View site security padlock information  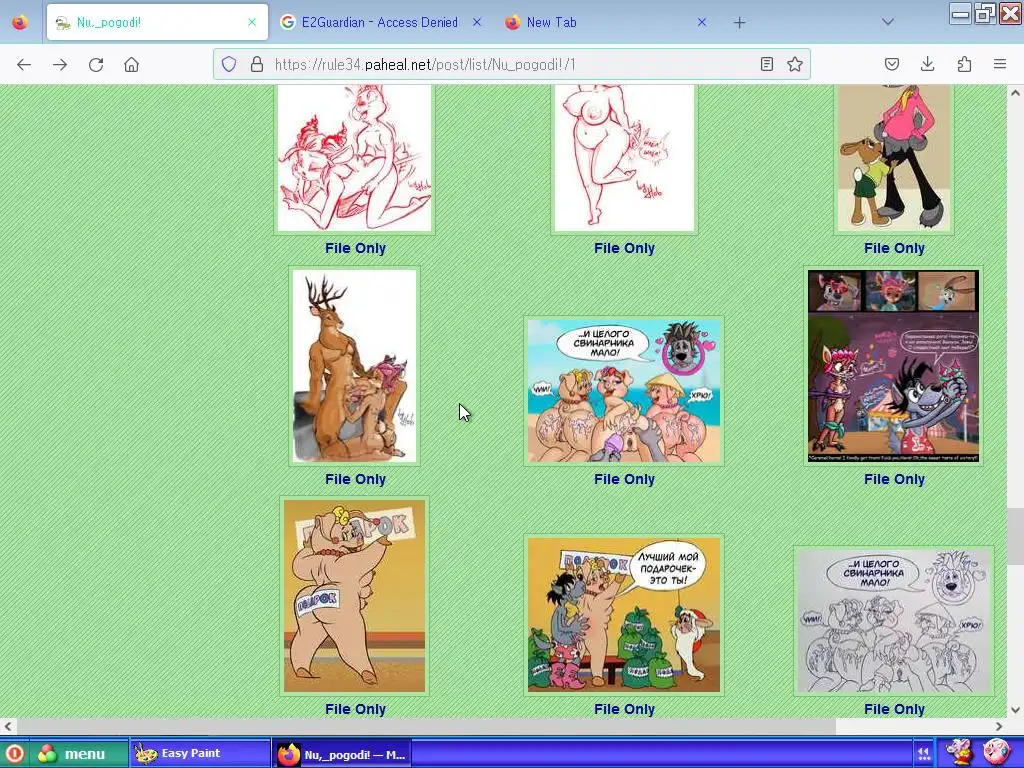point(257,64)
